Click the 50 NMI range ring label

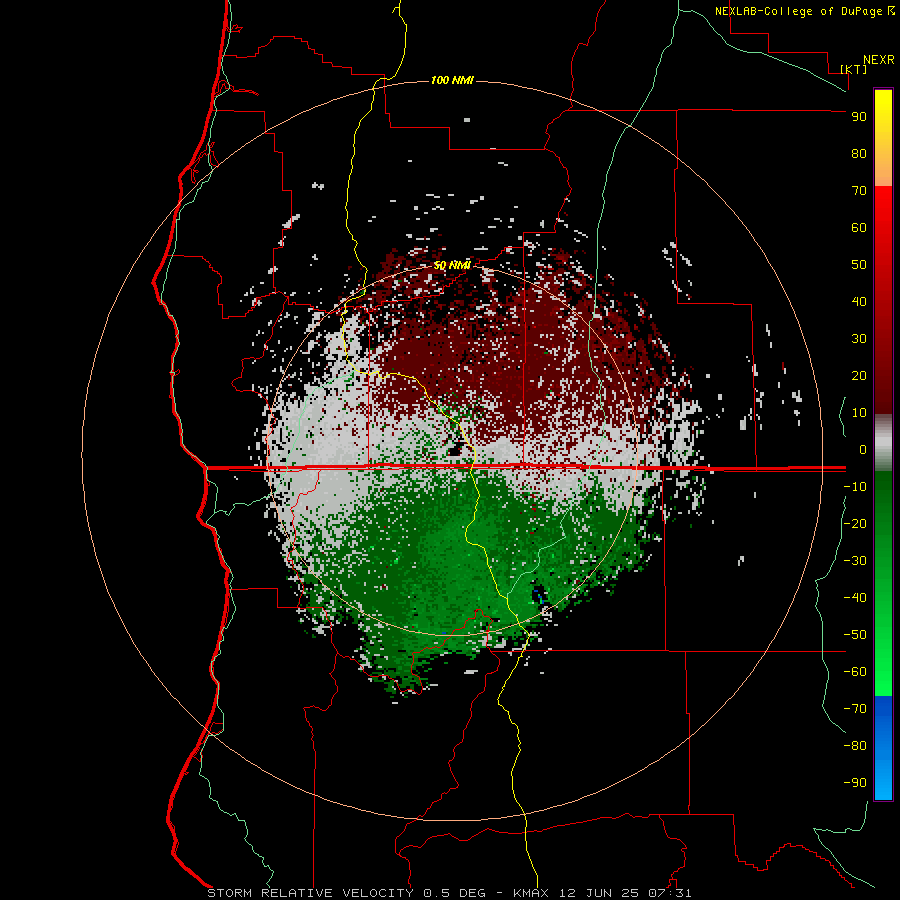coord(452,265)
